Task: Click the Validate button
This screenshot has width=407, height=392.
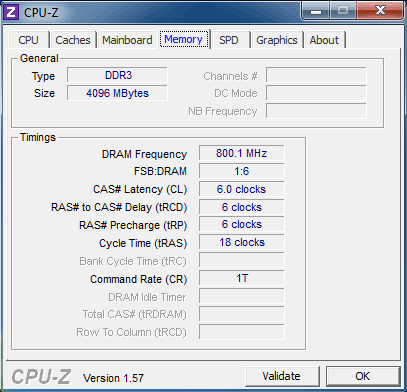Action: pyautogui.click(x=282, y=376)
